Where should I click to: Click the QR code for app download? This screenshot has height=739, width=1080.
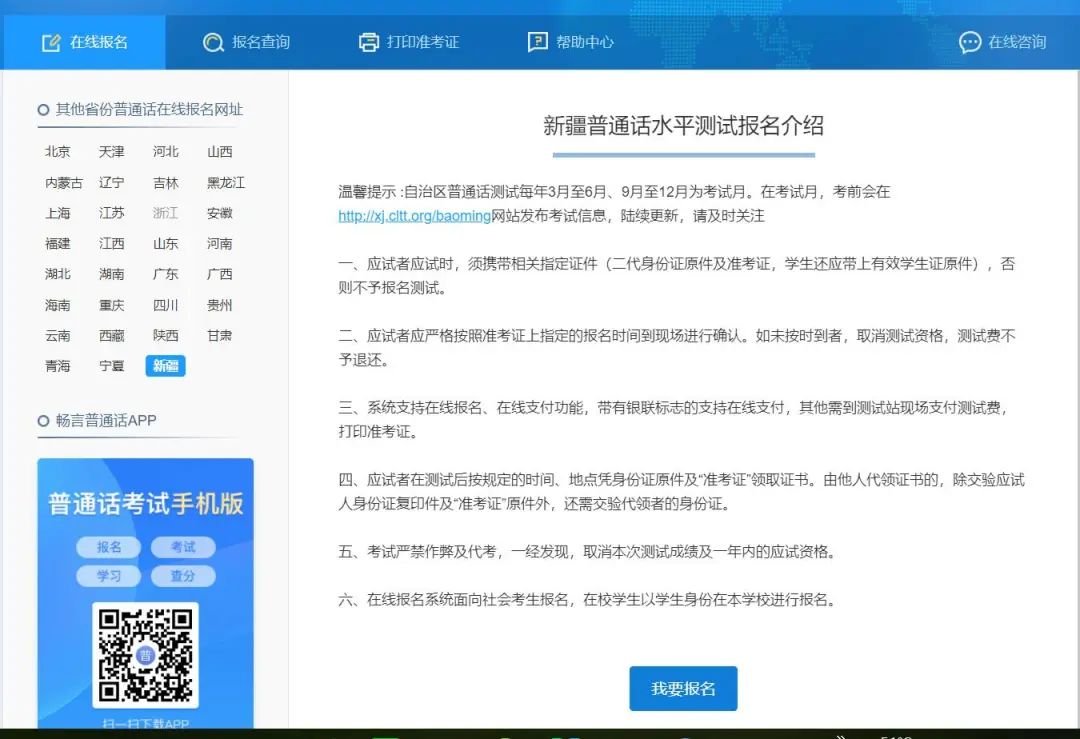click(146, 654)
